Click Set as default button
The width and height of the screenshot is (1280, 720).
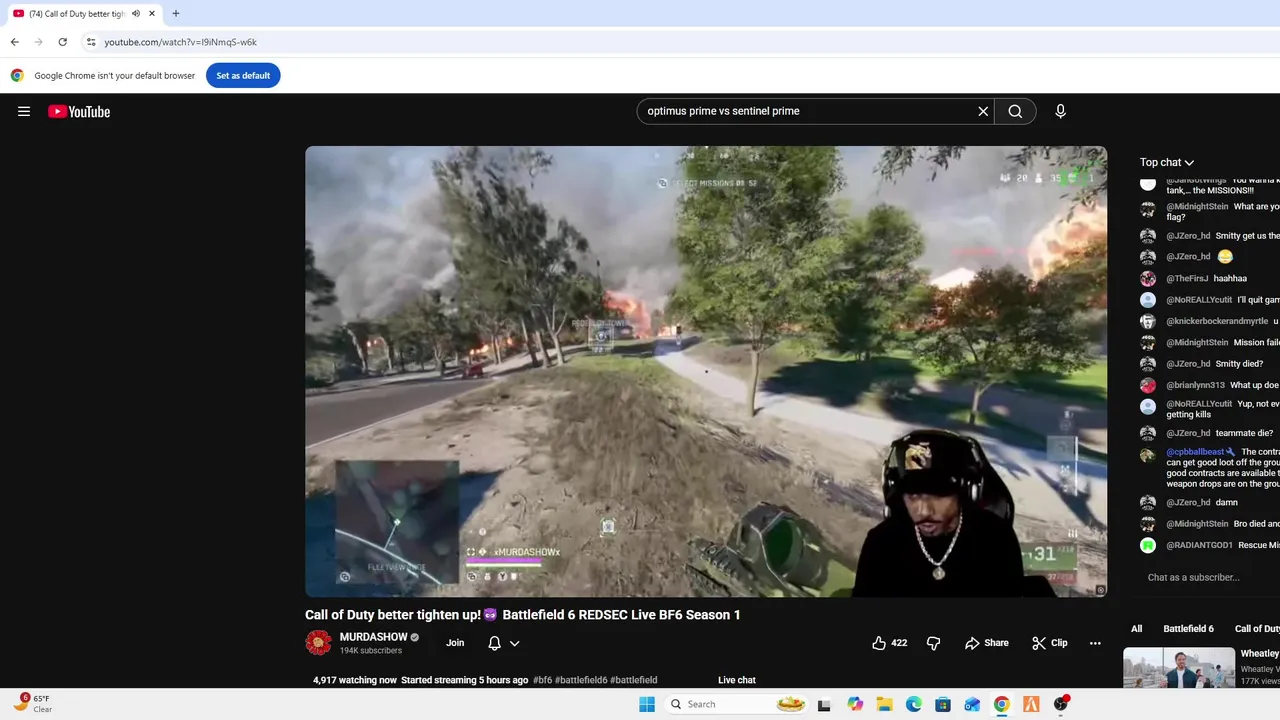click(243, 75)
